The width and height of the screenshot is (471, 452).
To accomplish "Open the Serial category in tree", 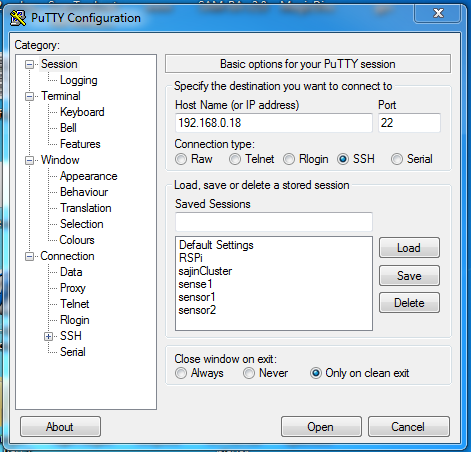I will [x=73, y=352].
